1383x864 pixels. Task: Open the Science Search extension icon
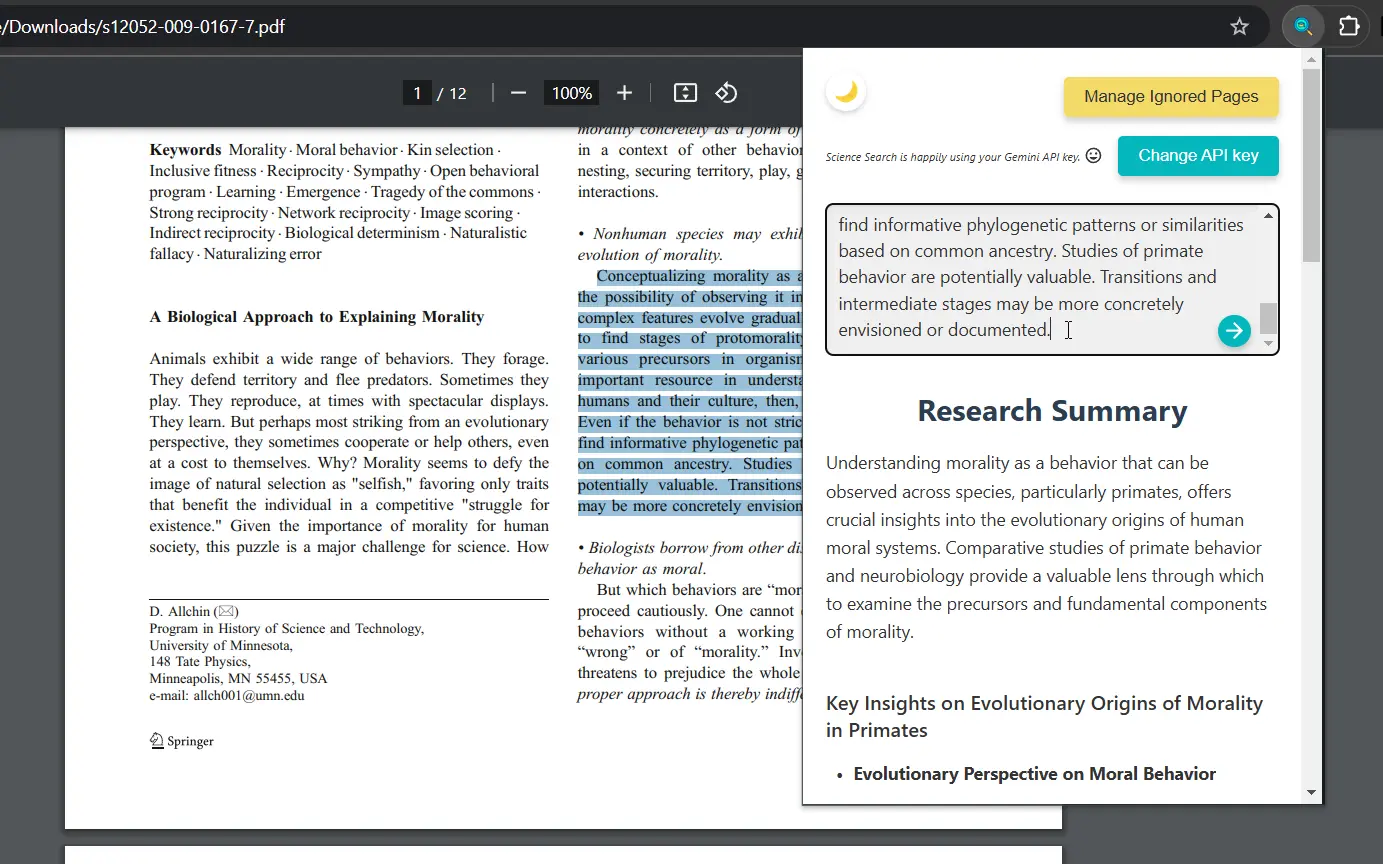(1303, 27)
